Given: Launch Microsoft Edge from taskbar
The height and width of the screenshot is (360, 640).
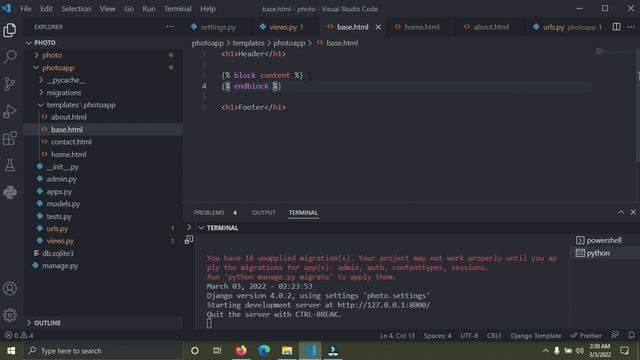Looking at the screenshot, I should [264, 351].
